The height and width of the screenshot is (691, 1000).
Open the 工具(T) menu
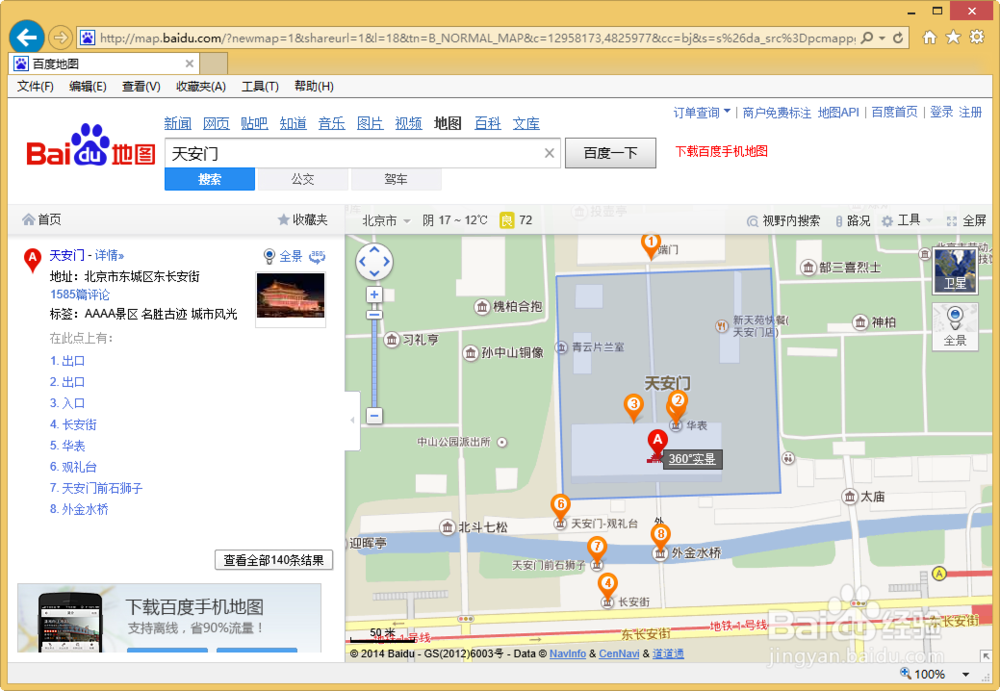tap(260, 86)
